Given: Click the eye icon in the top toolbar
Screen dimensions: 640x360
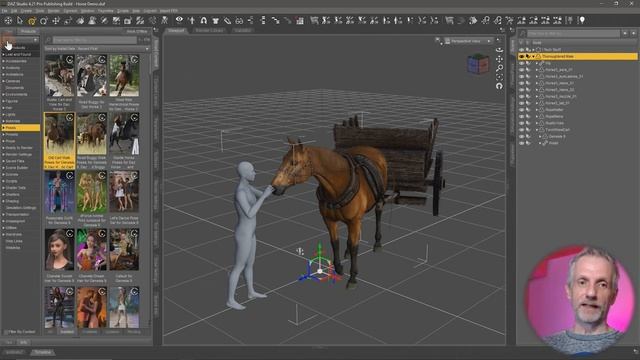Looking at the screenshot, I should (179, 20).
